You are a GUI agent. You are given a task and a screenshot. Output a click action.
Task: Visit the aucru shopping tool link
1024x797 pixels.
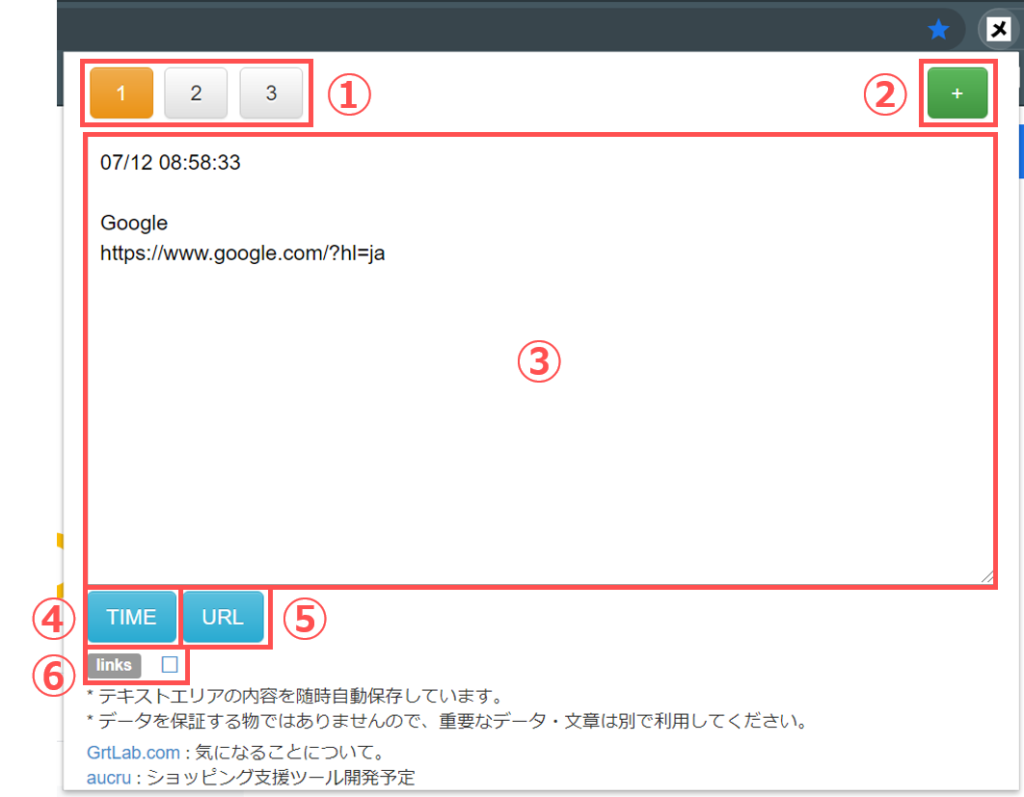coord(108,777)
